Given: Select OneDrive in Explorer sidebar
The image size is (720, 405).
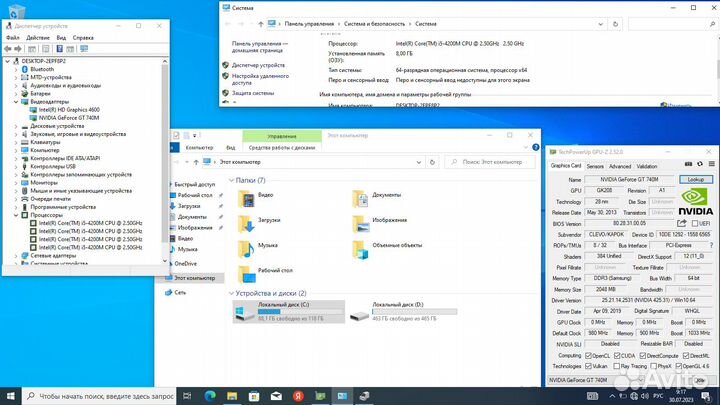Looking at the screenshot, I should coord(186,264).
